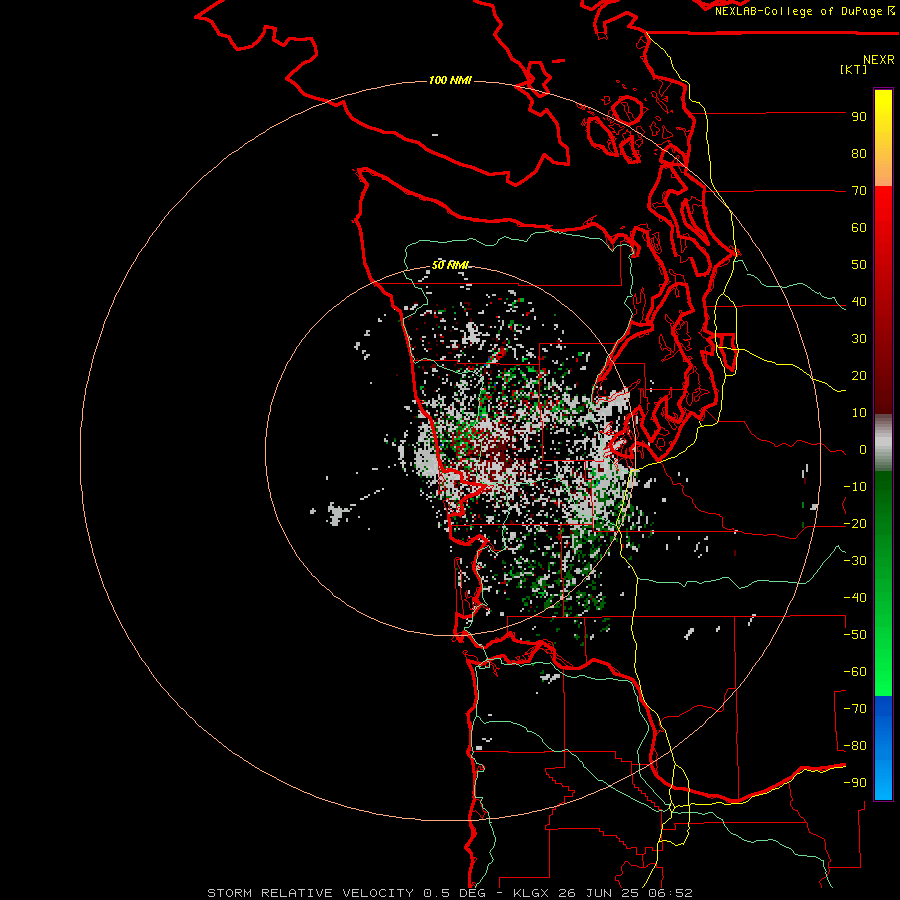Click the light blue segment of the color bar
Image resolution: width=900 pixels, height=900 pixels.
883,775
